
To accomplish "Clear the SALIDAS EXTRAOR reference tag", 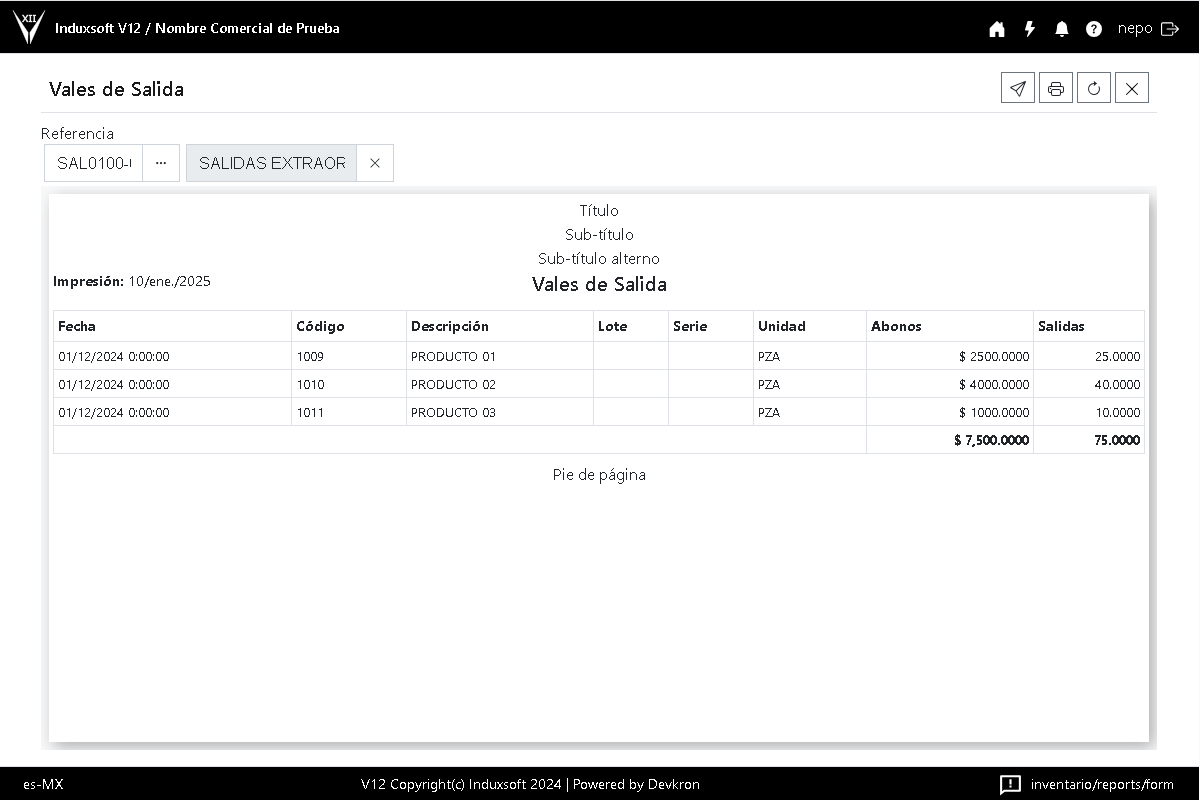I will pyautogui.click(x=375, y=163).
